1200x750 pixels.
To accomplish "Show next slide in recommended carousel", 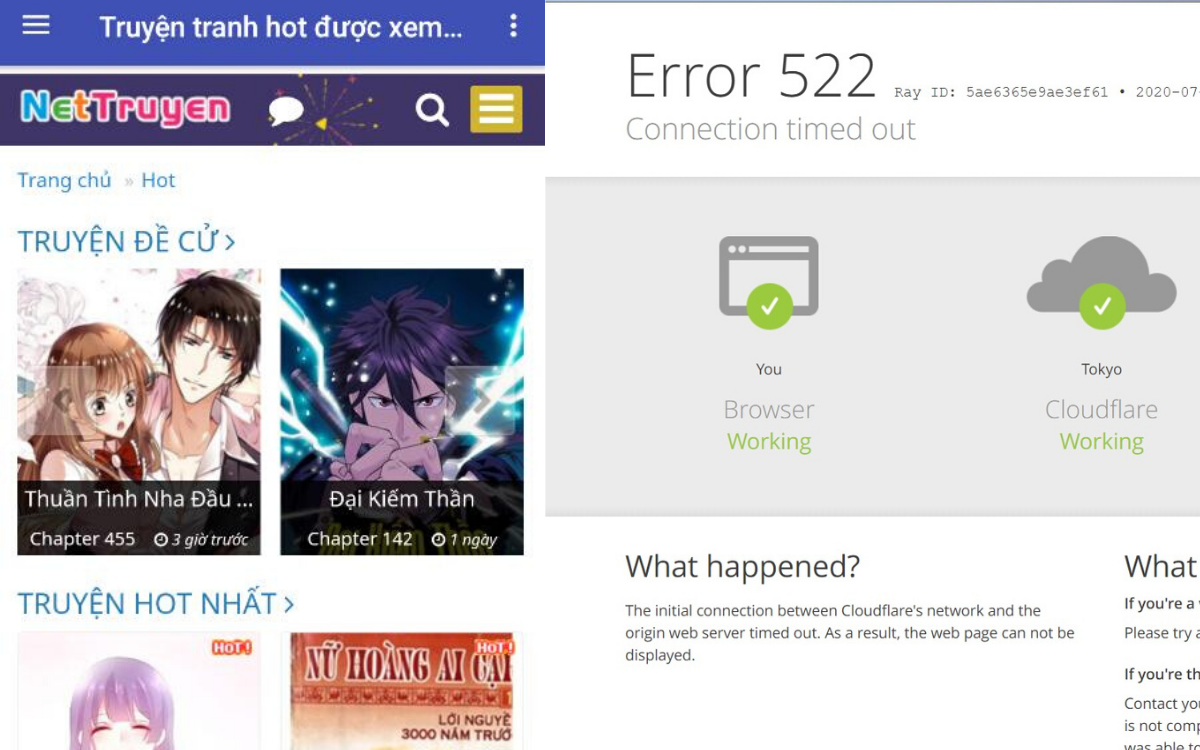I will click(x=480, y=401).
